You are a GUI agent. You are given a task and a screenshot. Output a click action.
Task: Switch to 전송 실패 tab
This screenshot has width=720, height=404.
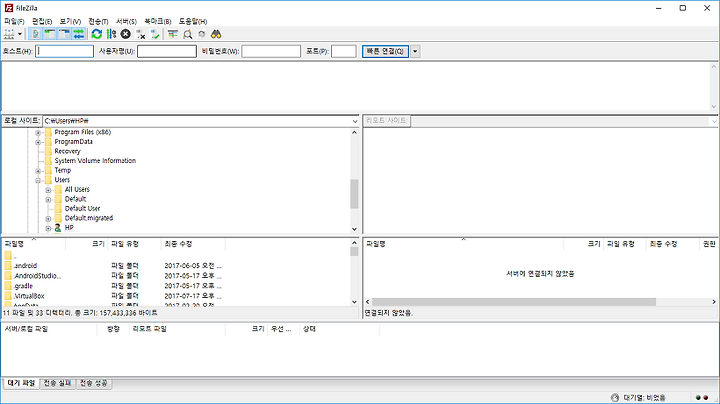tap(57, 383)
